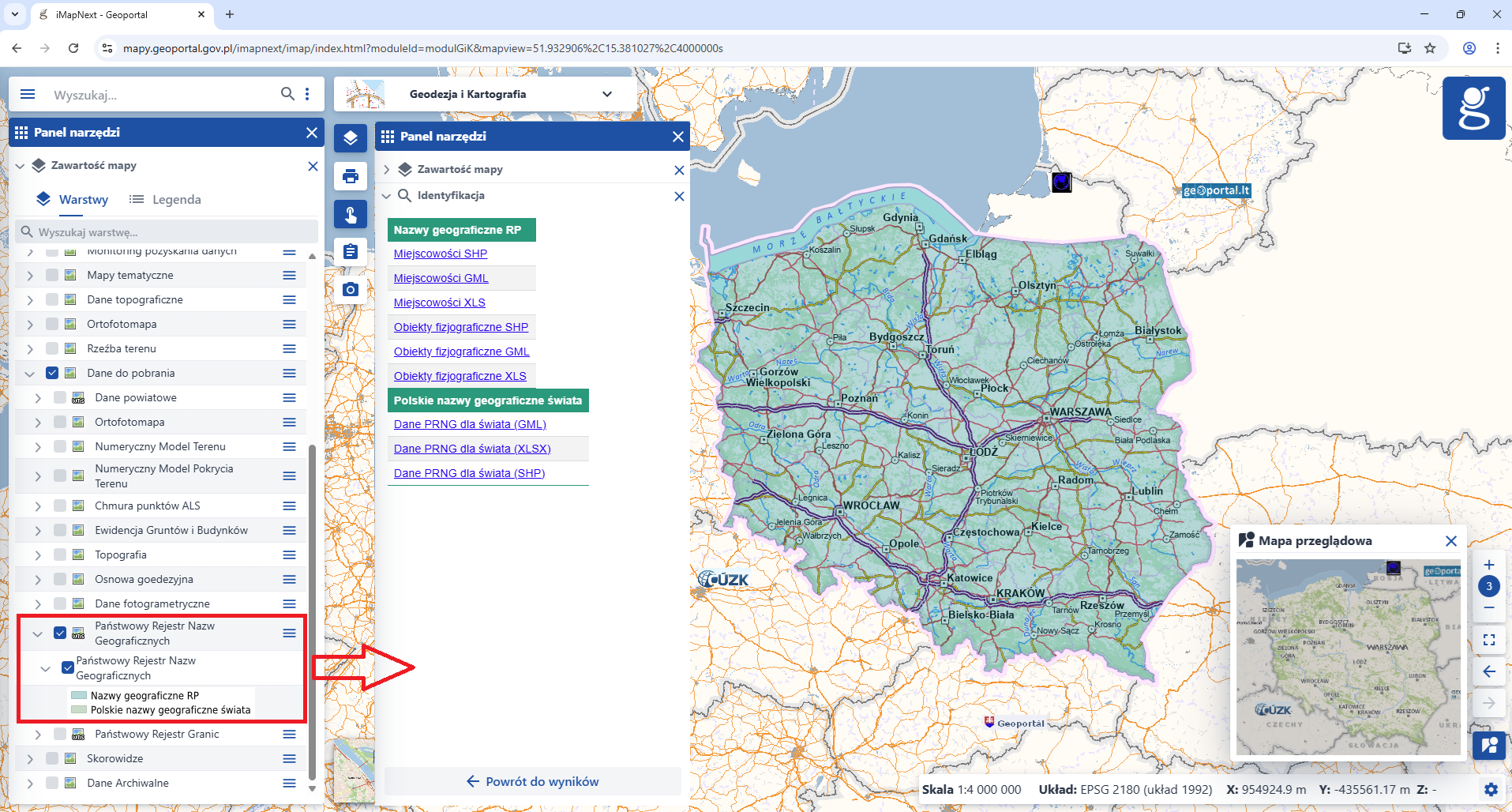1512x812 pixels.
Task: Take a screenshot with the camera icon
Action: [x=351, y=289]
